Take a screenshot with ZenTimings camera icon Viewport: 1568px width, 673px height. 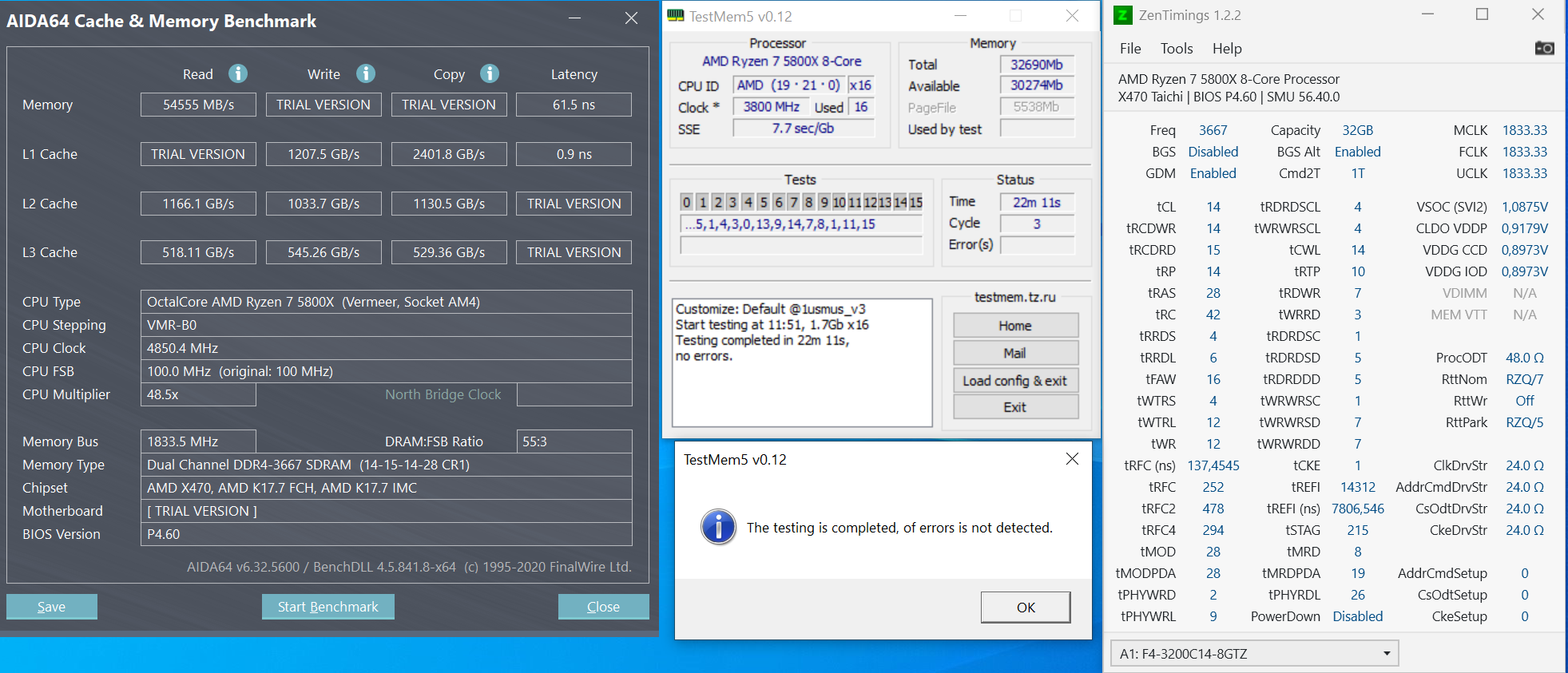1544,48
